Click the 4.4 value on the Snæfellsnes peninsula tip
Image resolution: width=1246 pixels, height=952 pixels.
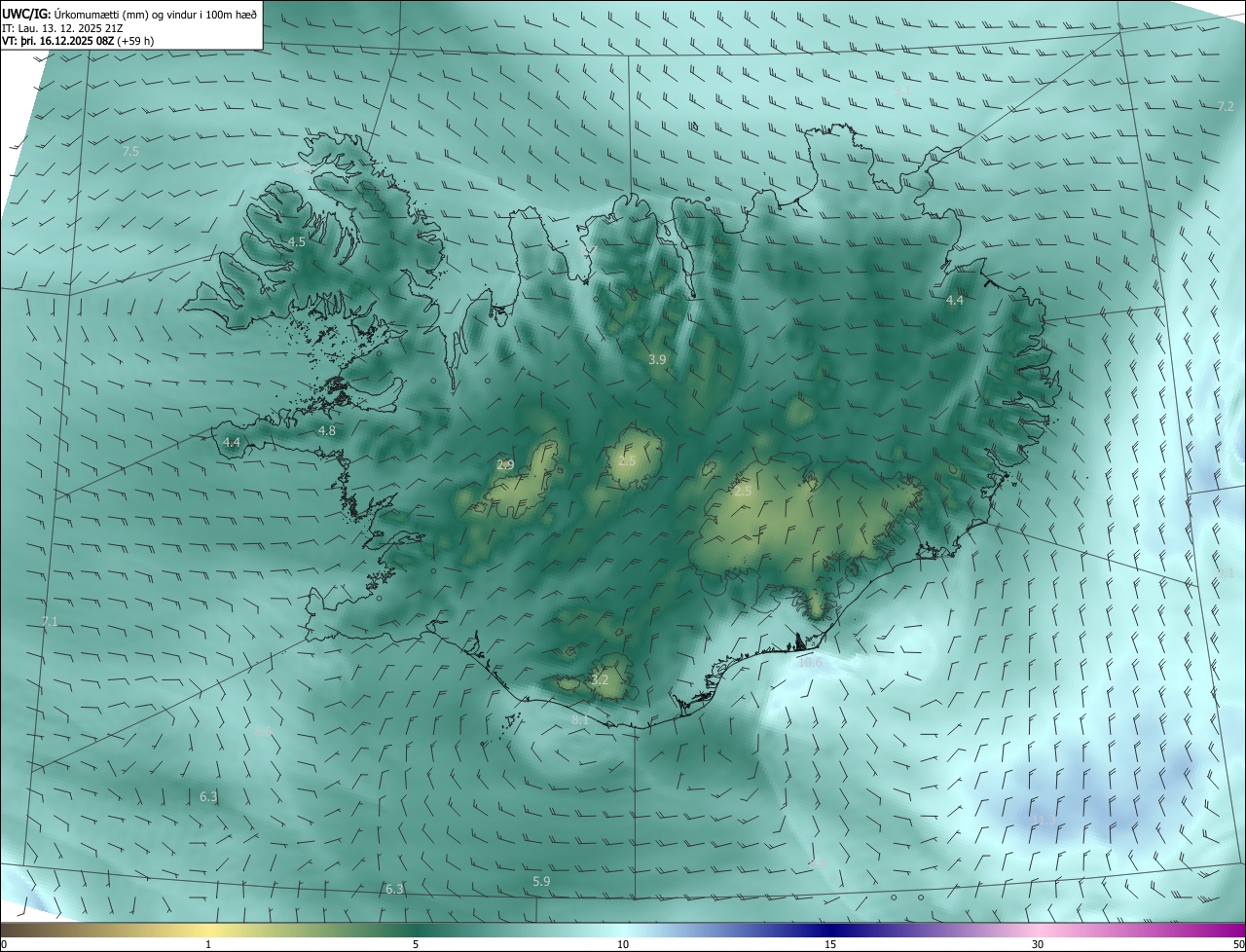click(x=232, y=442)
